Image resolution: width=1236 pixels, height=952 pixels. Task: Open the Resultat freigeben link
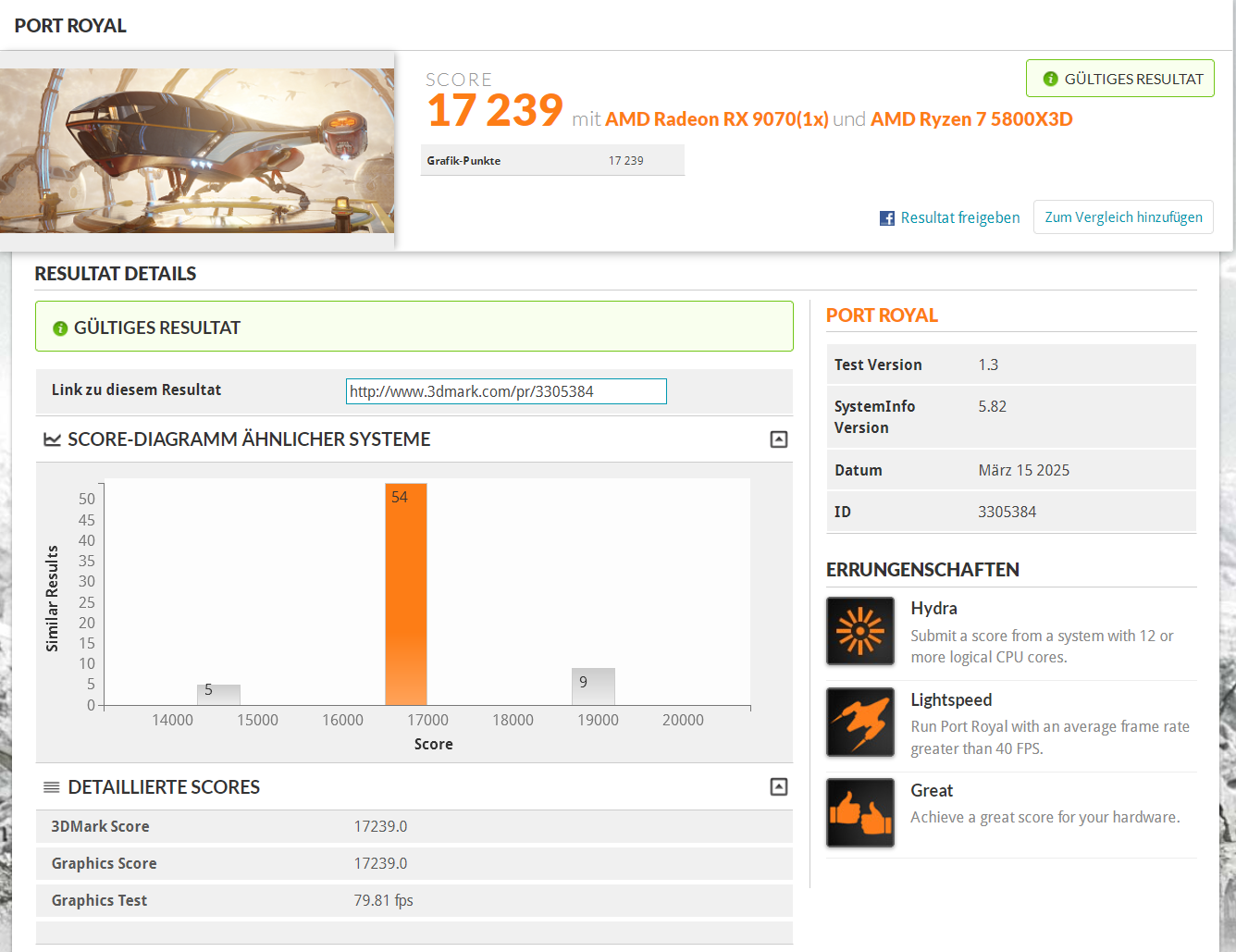[960, 217]
